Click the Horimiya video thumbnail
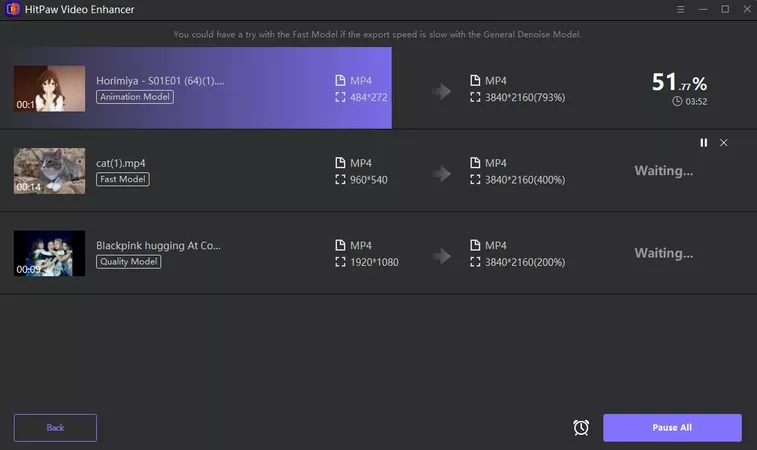The image size is (757, 450). click(49, 88)
